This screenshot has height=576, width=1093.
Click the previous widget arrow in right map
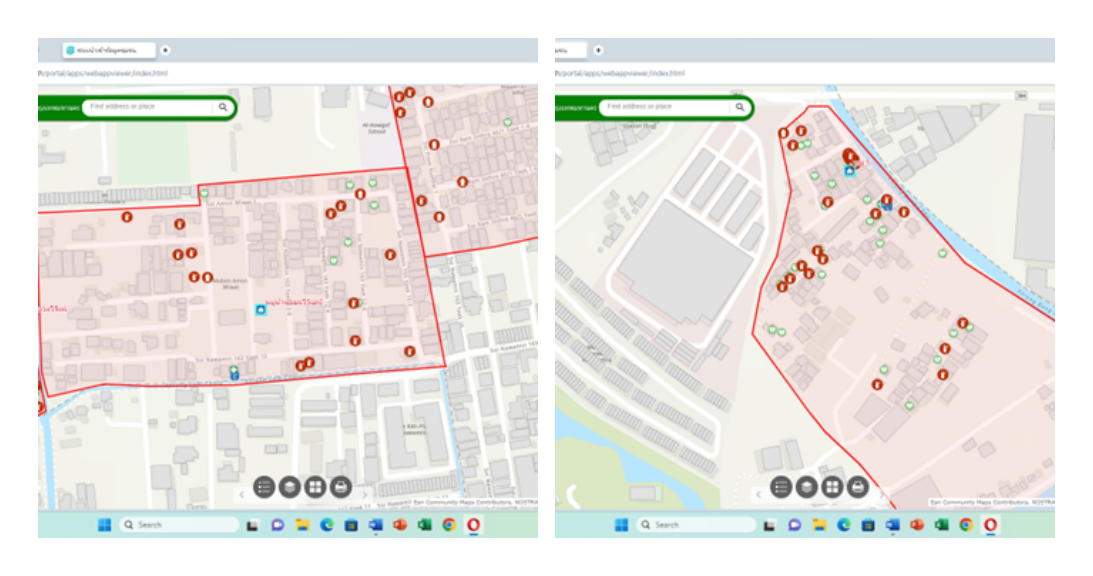[x=758, y=494]
